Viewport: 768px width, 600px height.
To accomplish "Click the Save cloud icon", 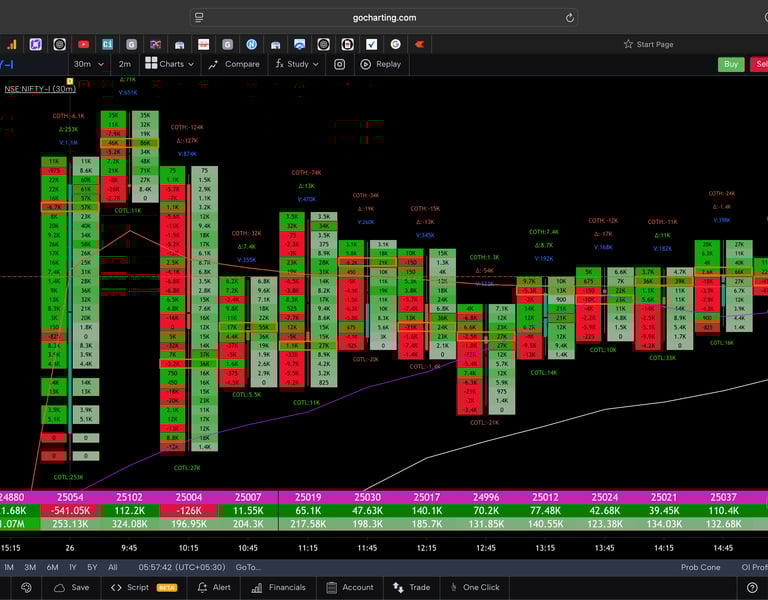I will click(59, 588).
